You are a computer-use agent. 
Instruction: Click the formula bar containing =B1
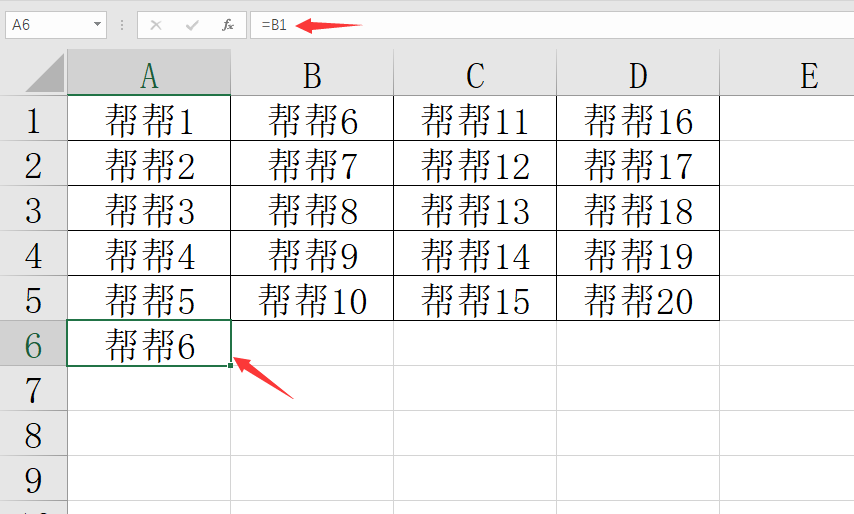point(552,25)
